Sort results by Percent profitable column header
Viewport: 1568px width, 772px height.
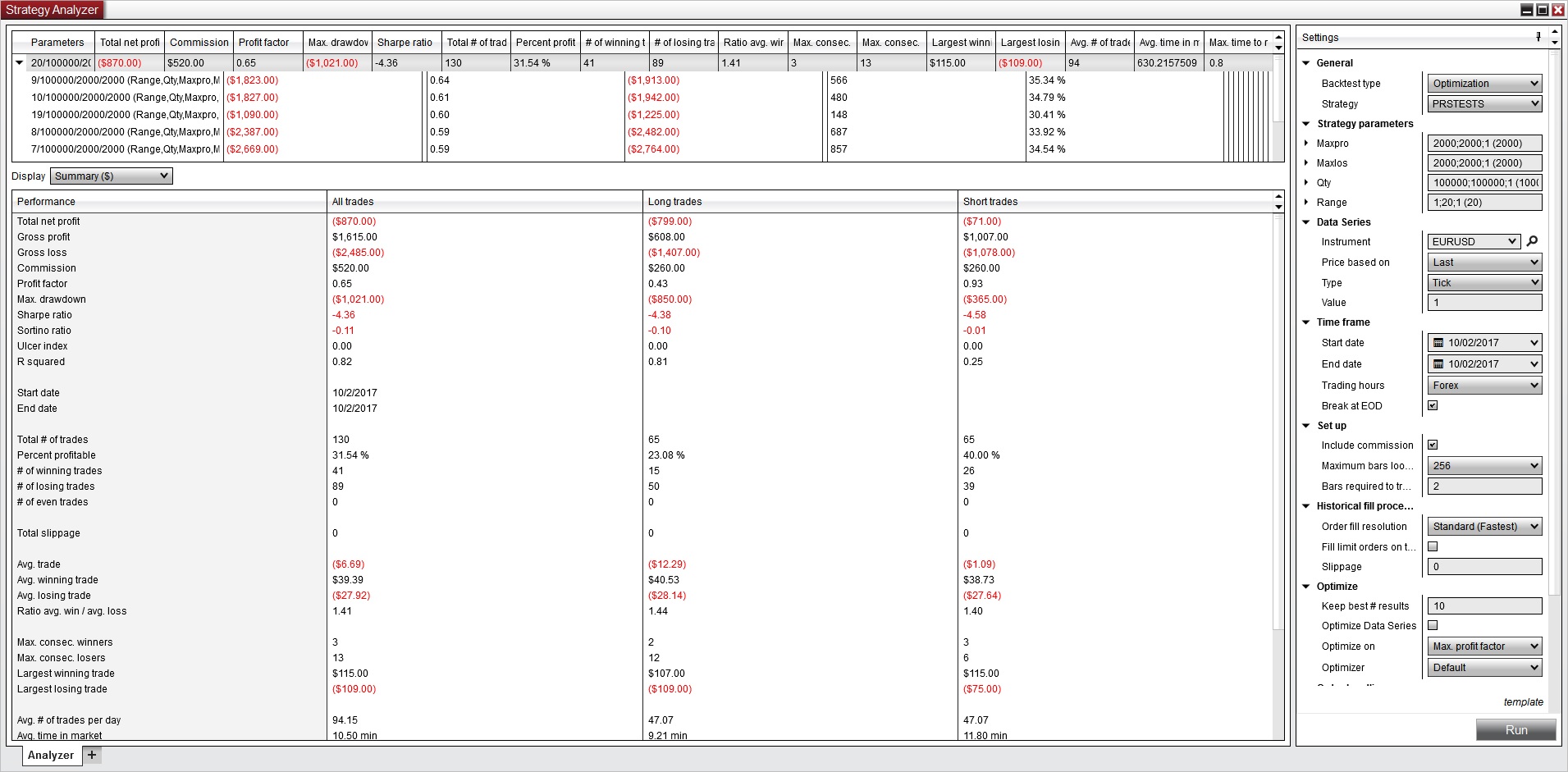[x=546, y=43]
